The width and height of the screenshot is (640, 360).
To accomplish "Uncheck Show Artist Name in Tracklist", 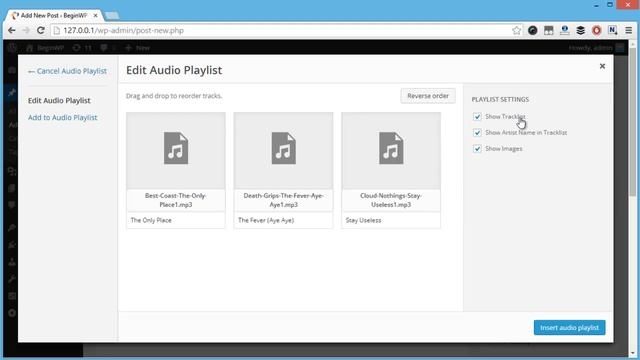I will [477, 133].
